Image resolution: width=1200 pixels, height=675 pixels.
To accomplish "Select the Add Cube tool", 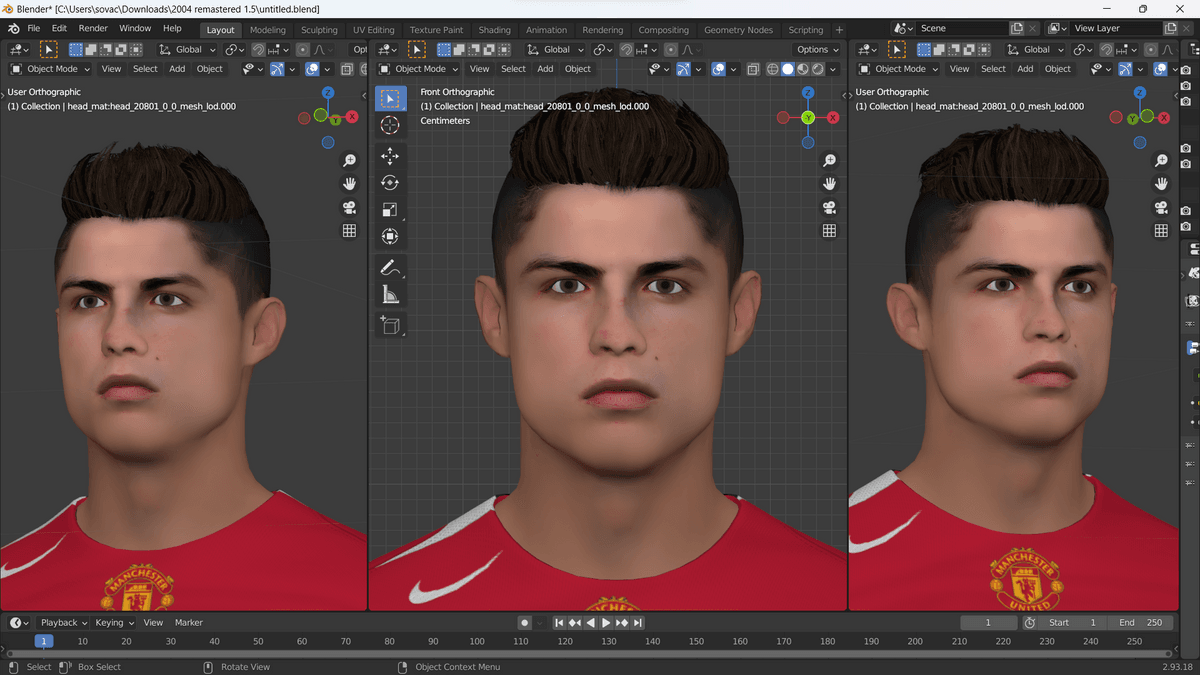I will point(390,325).
